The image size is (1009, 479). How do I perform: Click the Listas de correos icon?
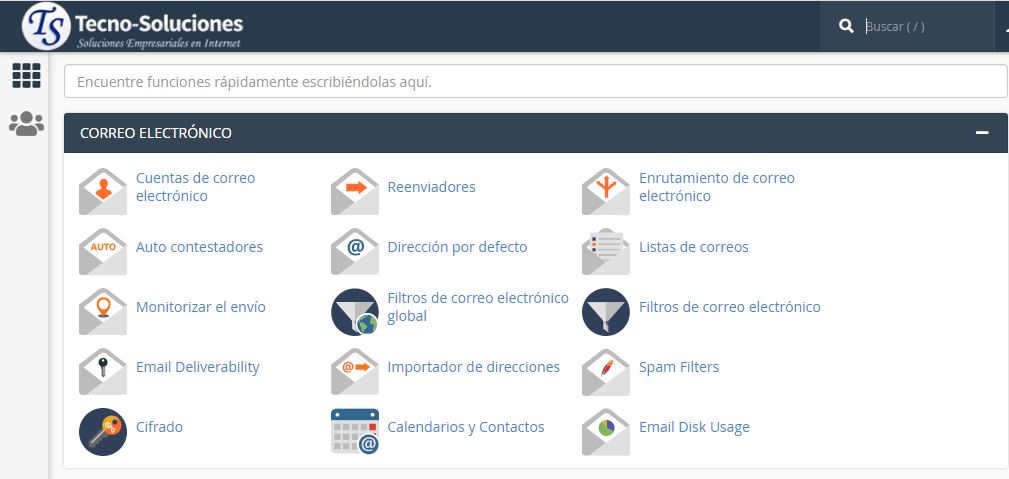click(x=606, y=251)
